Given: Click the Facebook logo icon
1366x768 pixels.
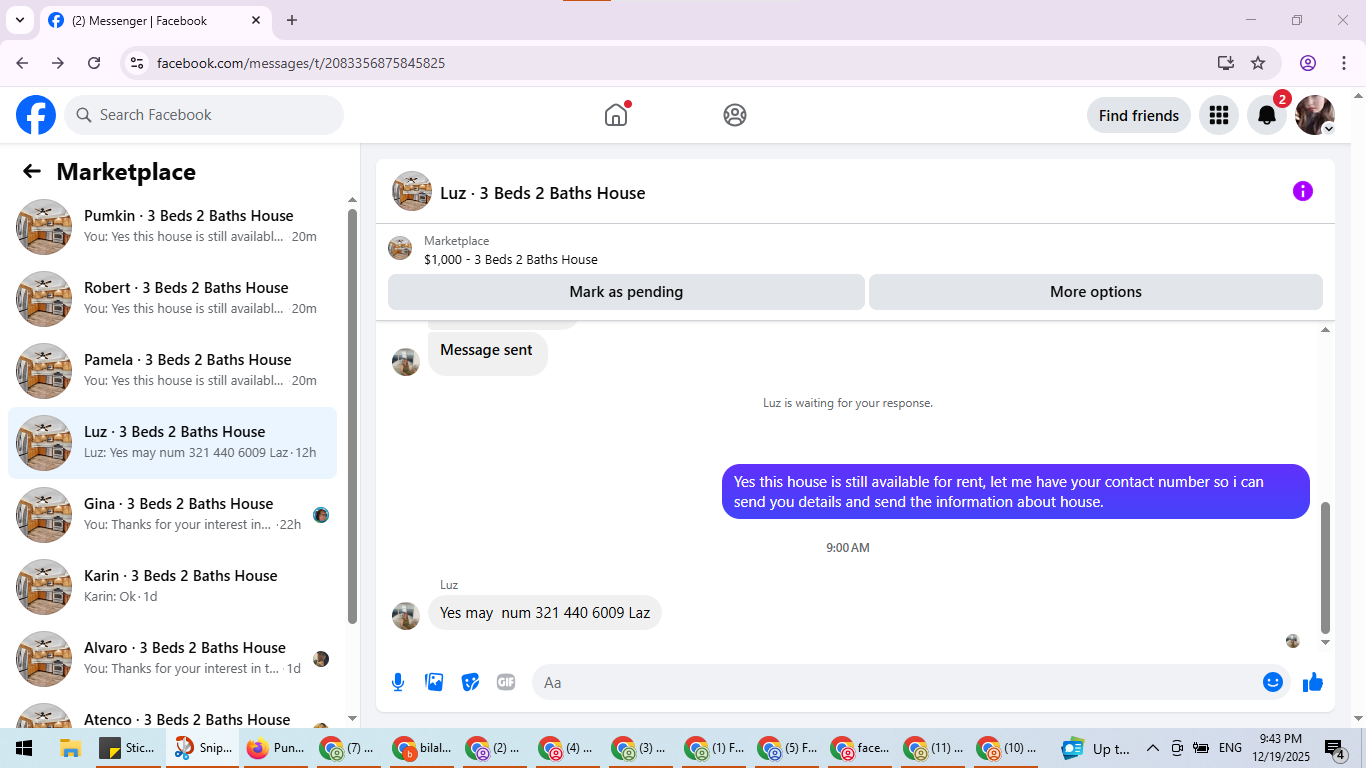Looking at the screenshot, I should click(x=36, y=115).
